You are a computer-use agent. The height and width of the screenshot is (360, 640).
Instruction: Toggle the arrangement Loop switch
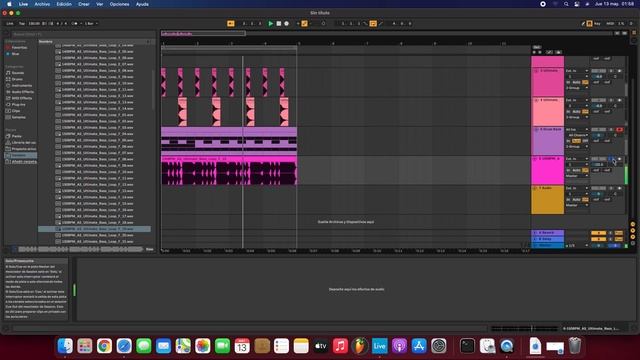[373, 24]
